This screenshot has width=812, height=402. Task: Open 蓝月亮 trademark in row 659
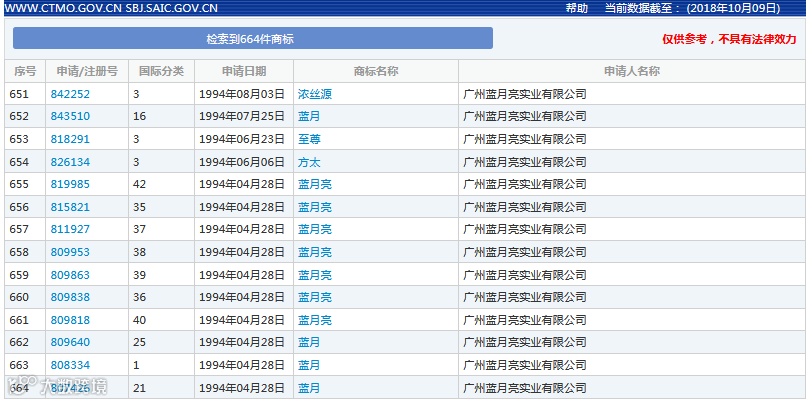point(315,275)
